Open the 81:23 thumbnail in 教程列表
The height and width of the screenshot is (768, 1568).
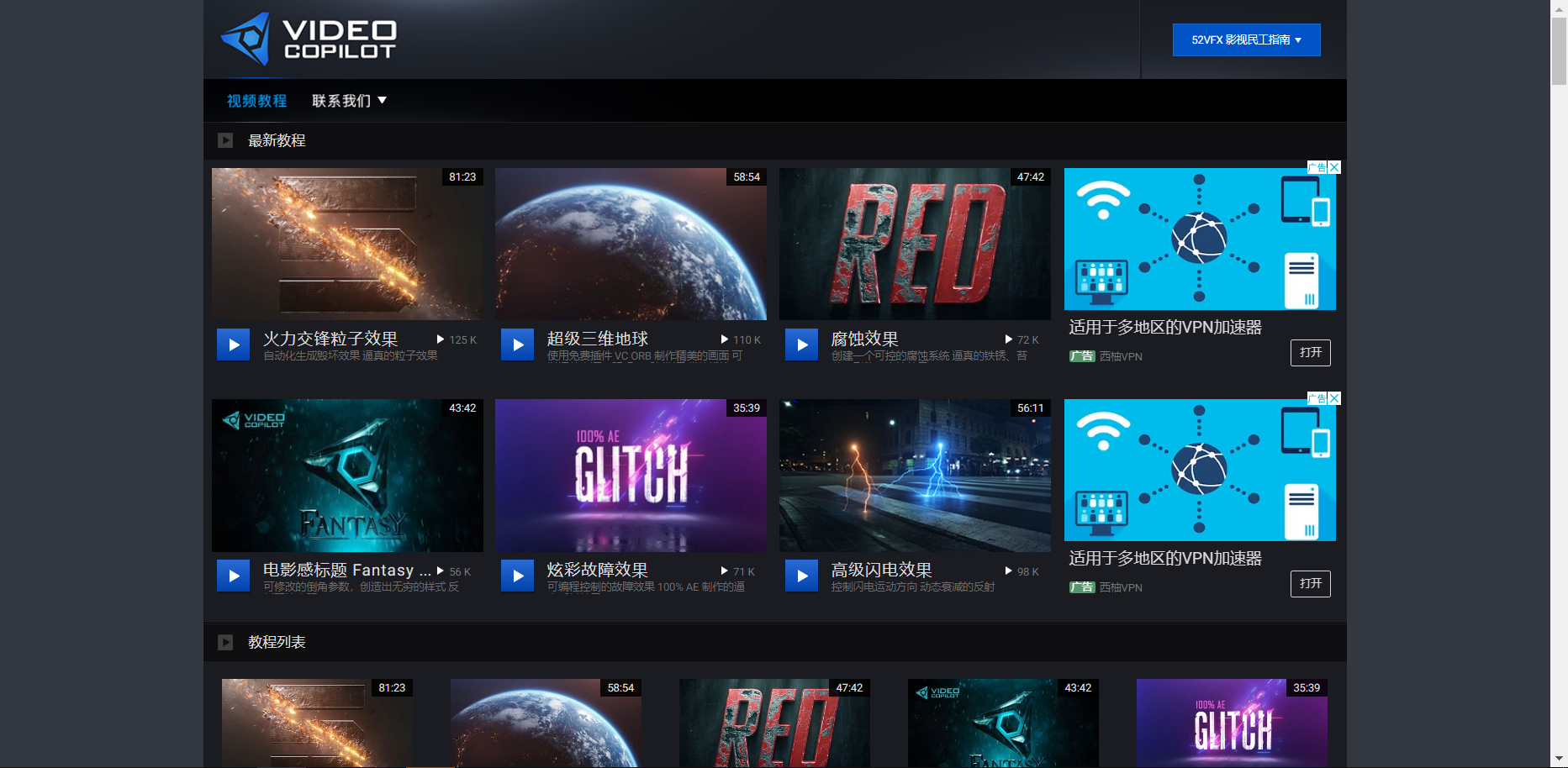[317, 723]
